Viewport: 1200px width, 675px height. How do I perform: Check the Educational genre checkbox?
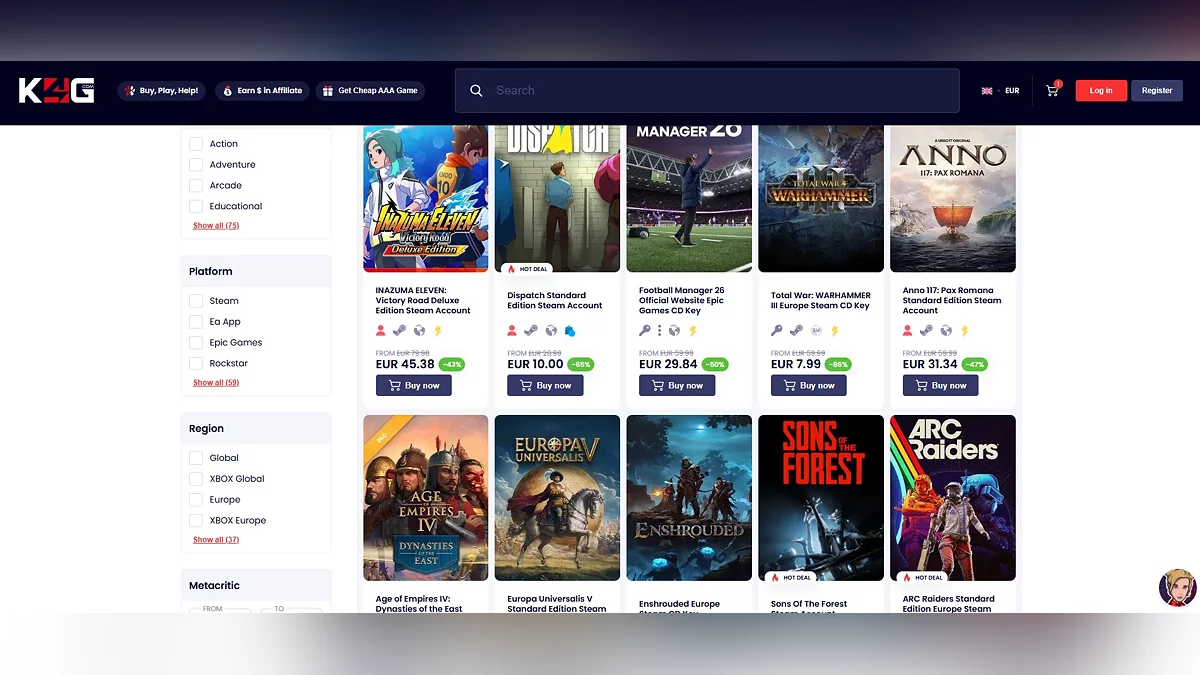[x=196, y=207]
